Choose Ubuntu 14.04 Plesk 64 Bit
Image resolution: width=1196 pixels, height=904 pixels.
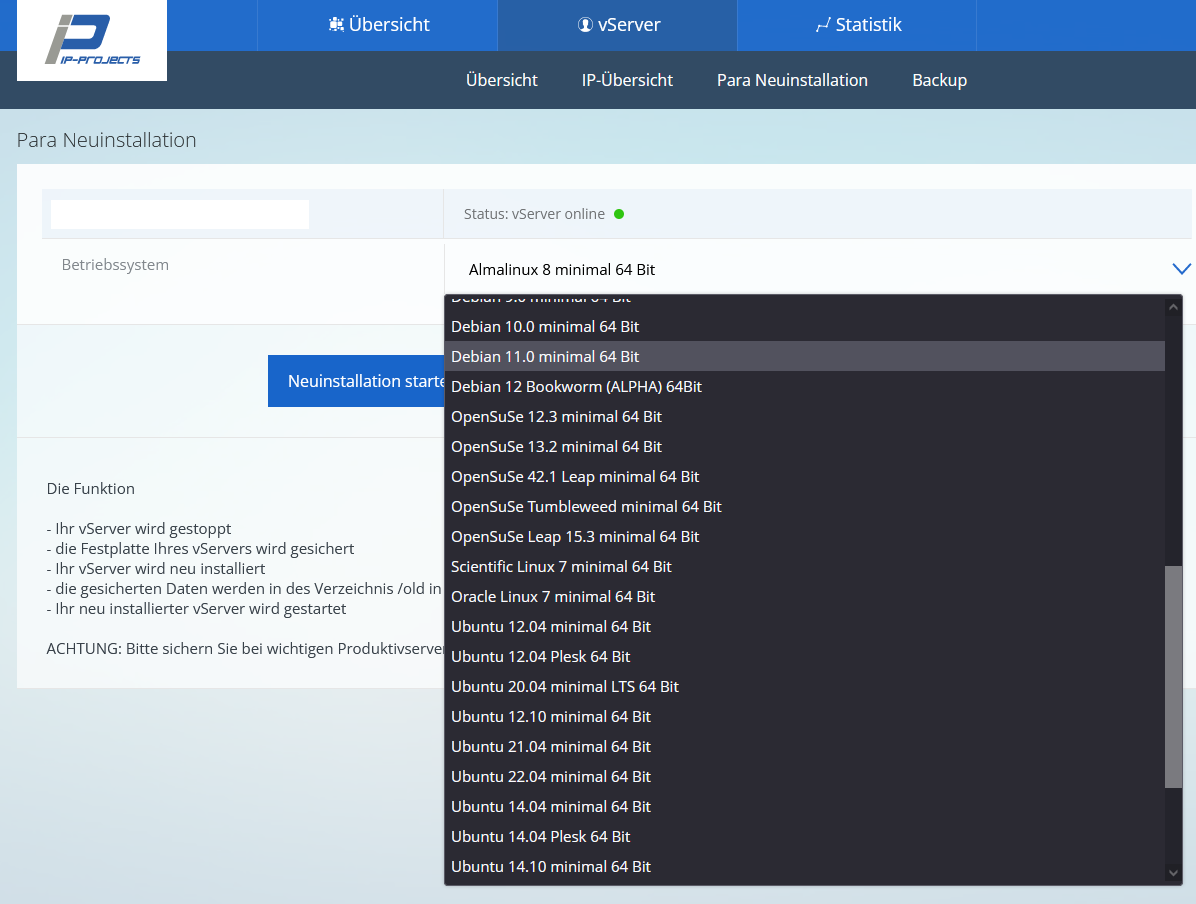tap(804, 837)
